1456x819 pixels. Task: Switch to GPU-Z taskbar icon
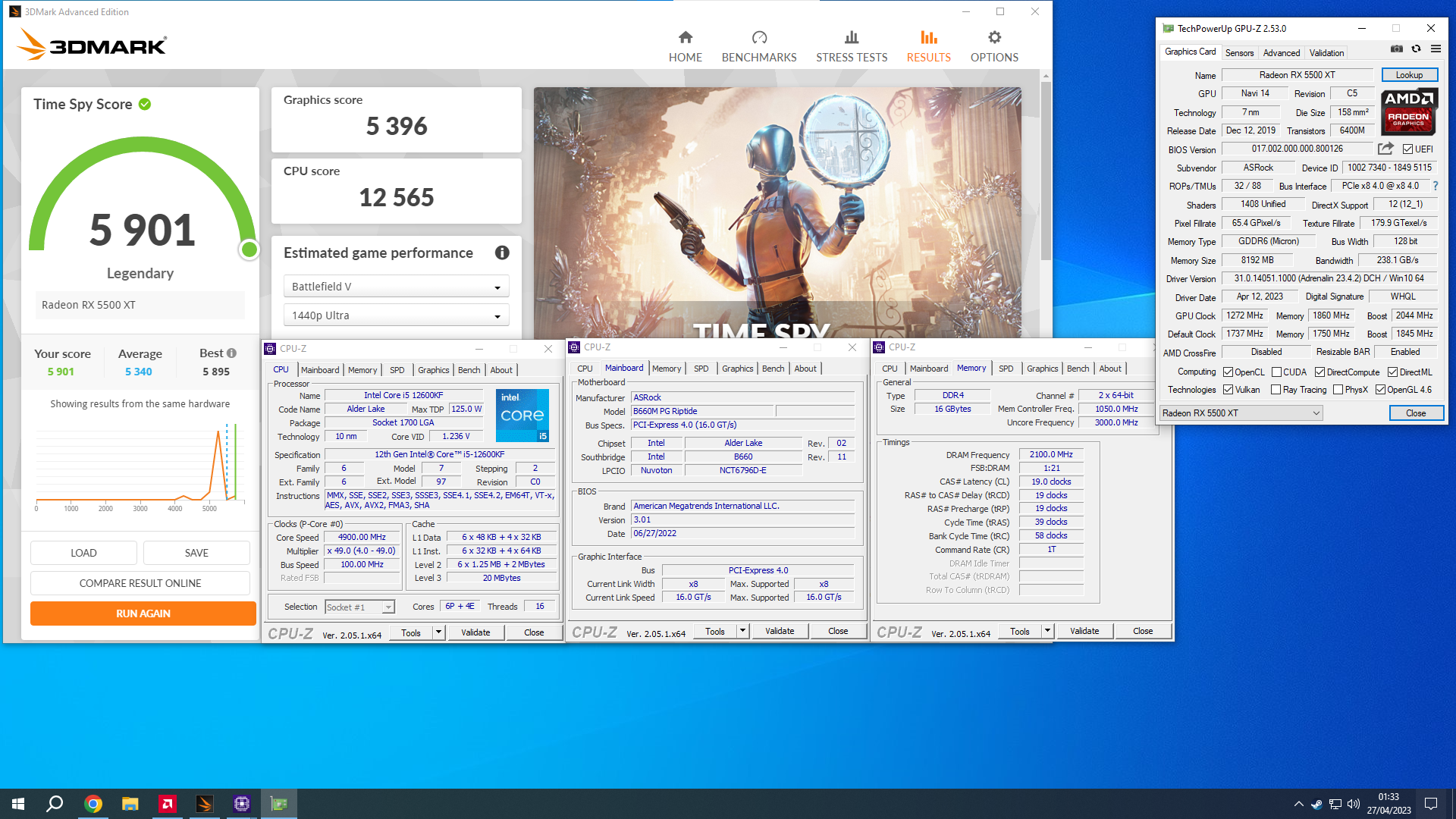pos(278,804)
